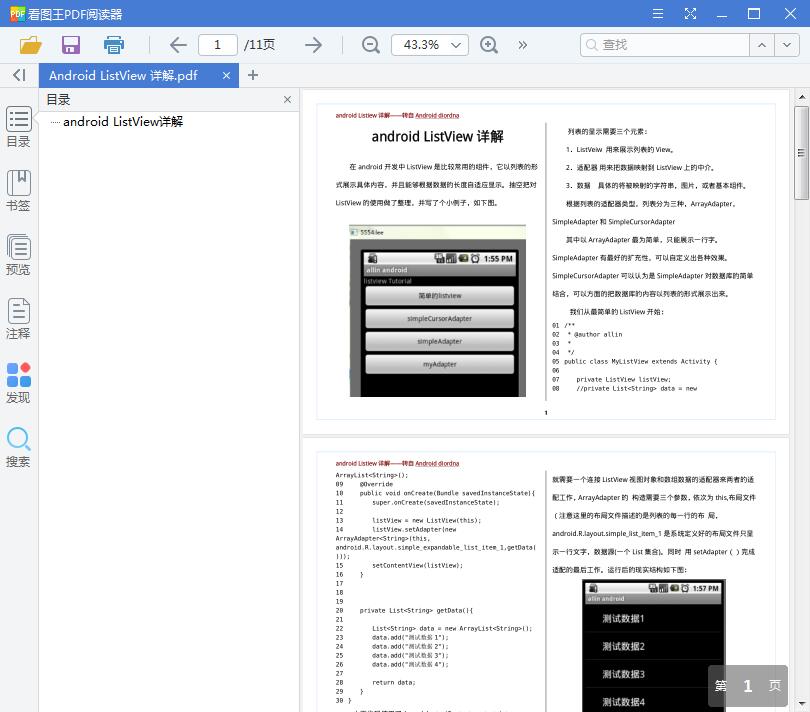This screenshot has width=810, height=712.
Task: Click the save icon in the toolbar
Action: point(70,45)
